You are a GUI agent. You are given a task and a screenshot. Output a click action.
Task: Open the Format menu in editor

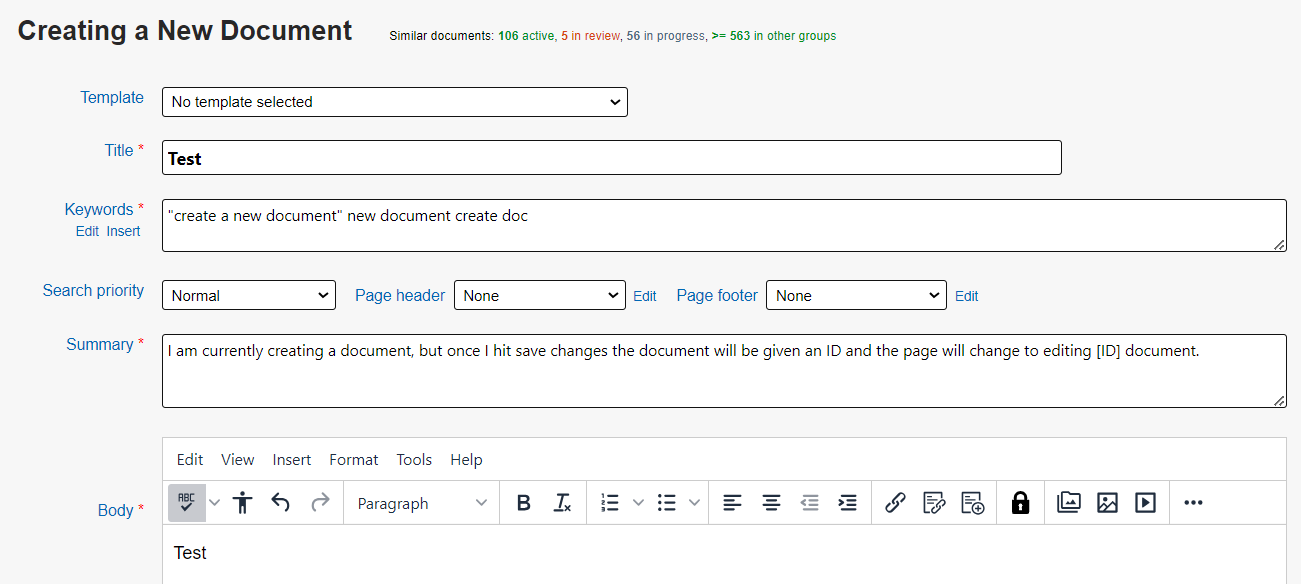click(x=354, y=460)
